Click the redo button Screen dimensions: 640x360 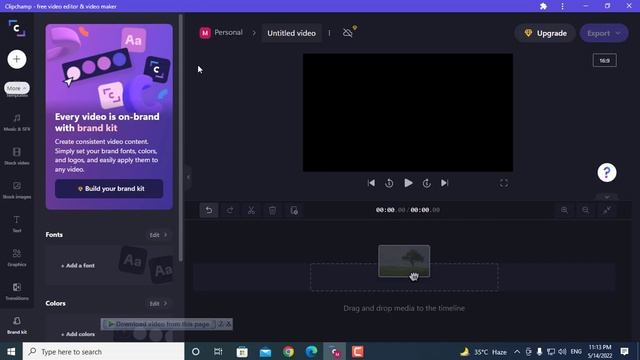tap(230, 210)
